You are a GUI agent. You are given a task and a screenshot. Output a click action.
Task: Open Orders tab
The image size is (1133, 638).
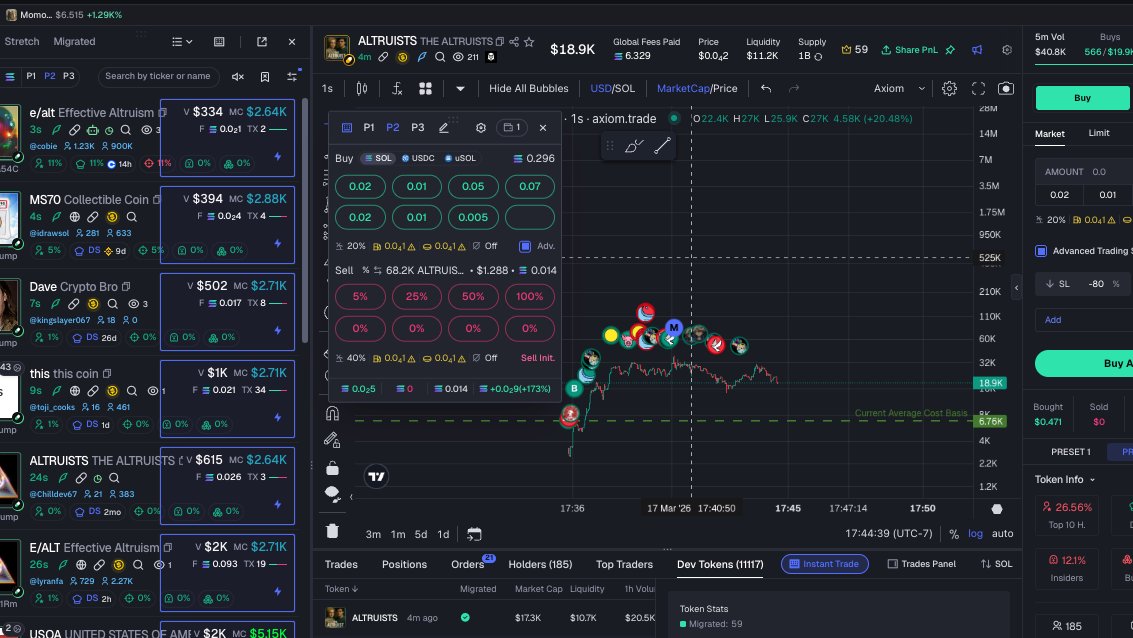(468, 564)
